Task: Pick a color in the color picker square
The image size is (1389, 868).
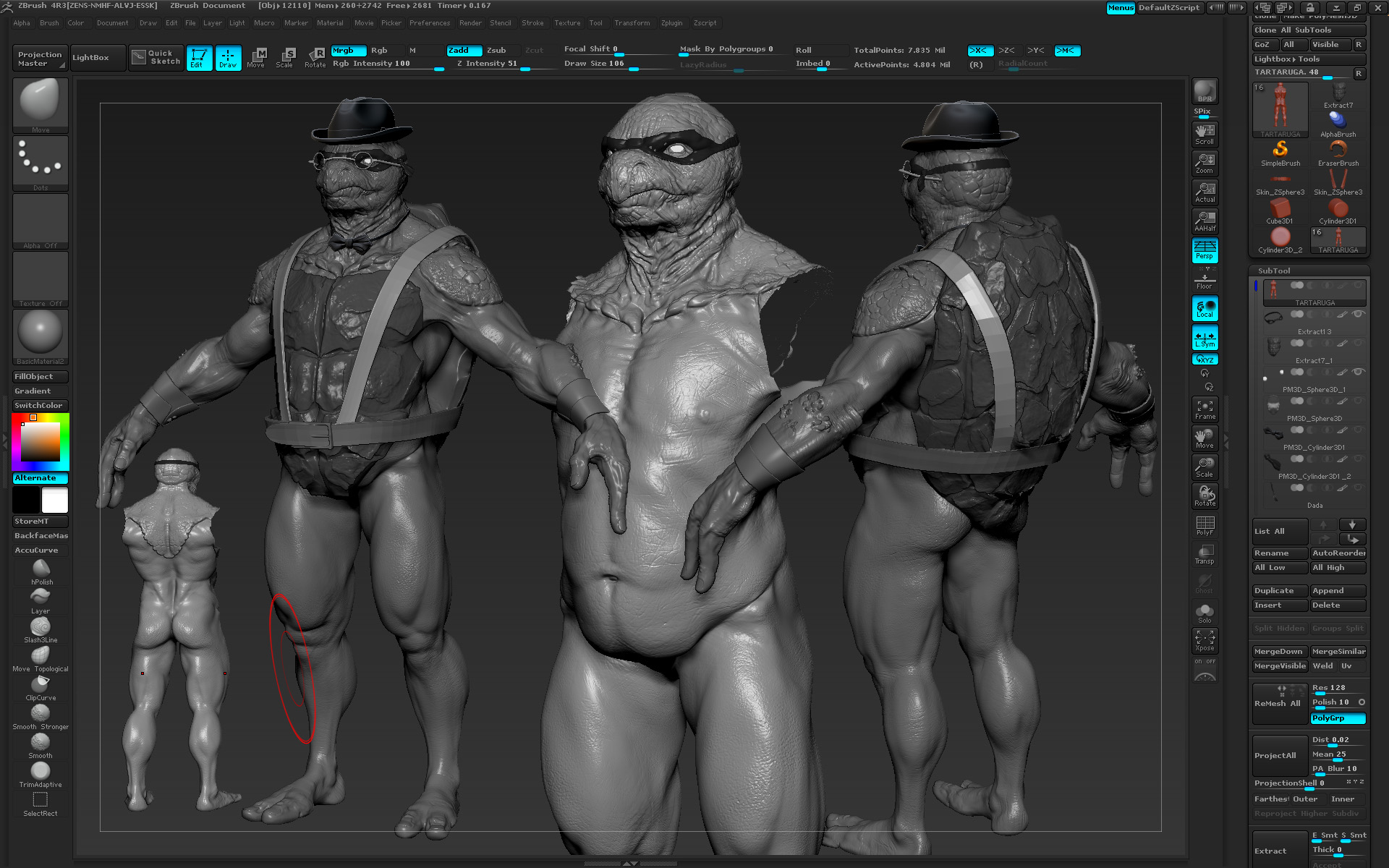Action: 40,442
